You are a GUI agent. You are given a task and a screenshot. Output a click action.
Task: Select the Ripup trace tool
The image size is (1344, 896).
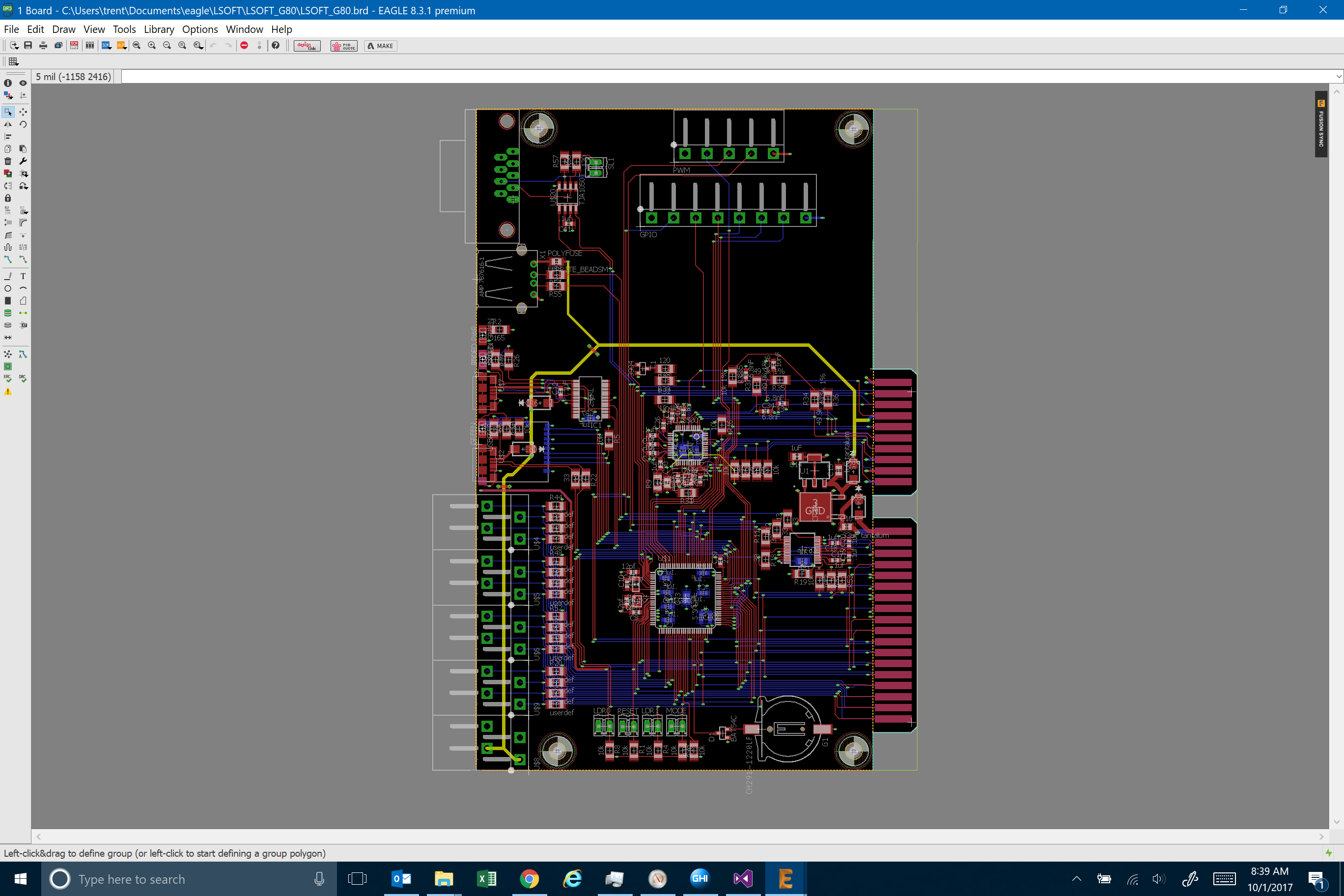click(x=23, y=259)
